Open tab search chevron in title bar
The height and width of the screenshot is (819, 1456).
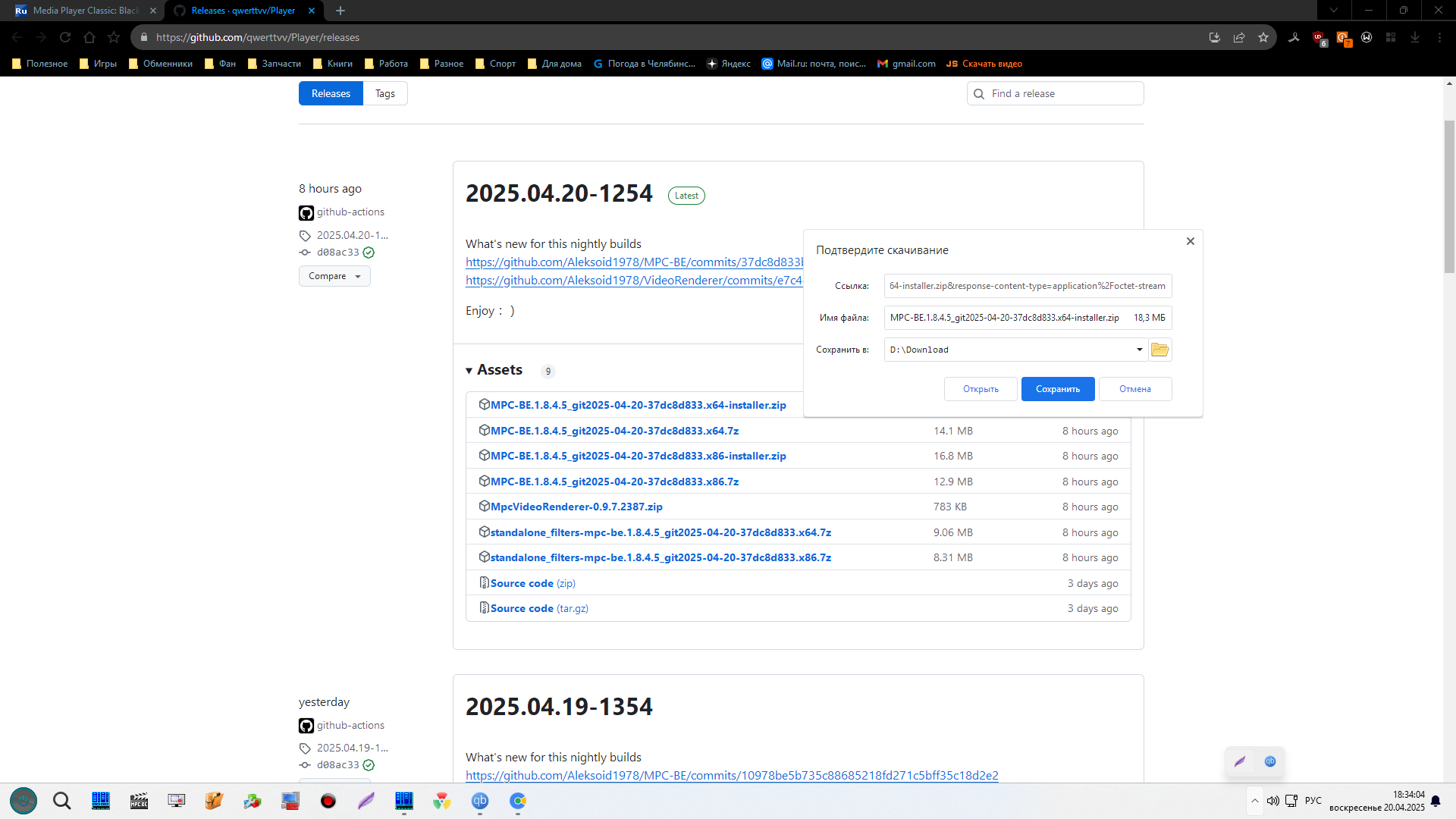point(1334,11)
